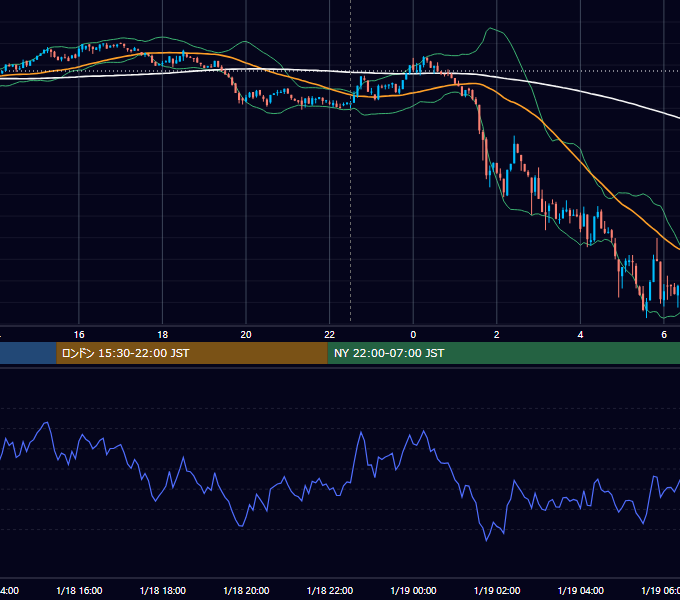680x600 pixels.
Task: Click the 1/19 04:00 label on oscillator axis
Action: pyautogui.click(x=581, y=590)
